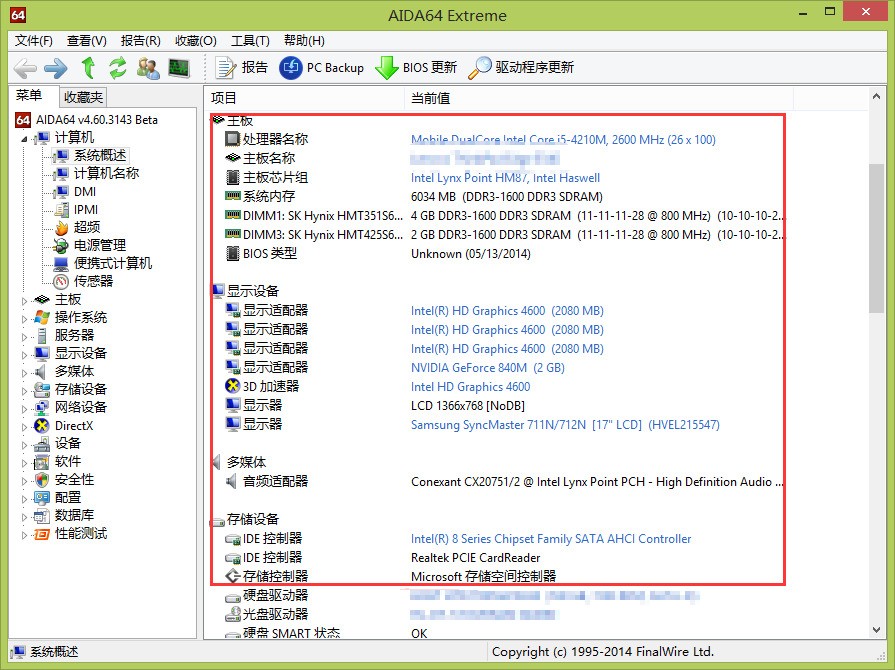The width and height of the screenshot is (895, 670).
Task: Go forward with the right arrow icon
Action: tap(55, 68)
